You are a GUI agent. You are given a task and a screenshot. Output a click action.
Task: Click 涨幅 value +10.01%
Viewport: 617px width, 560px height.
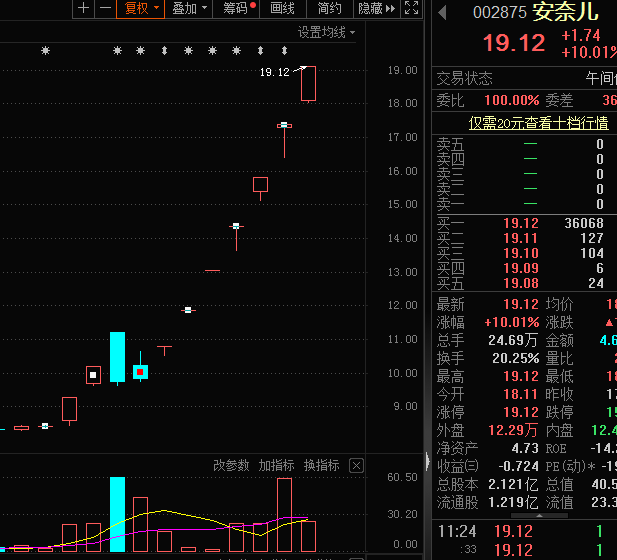[512, 322]
